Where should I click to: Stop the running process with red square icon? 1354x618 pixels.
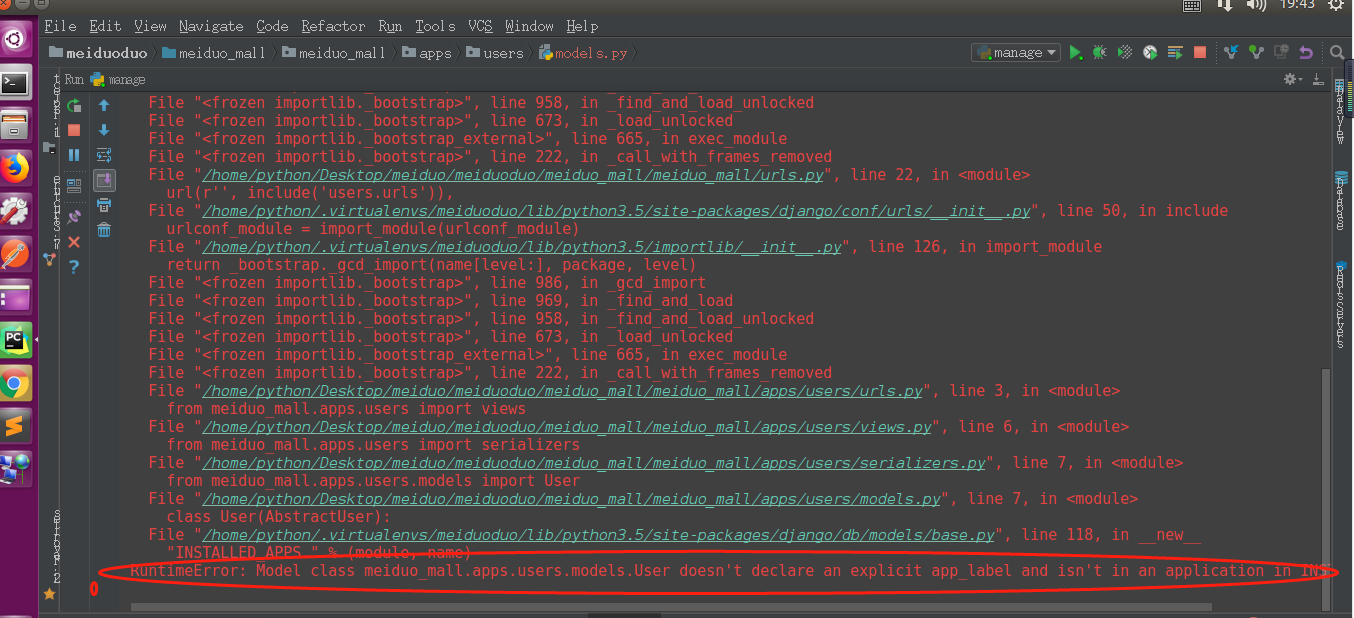pos(73,130)
